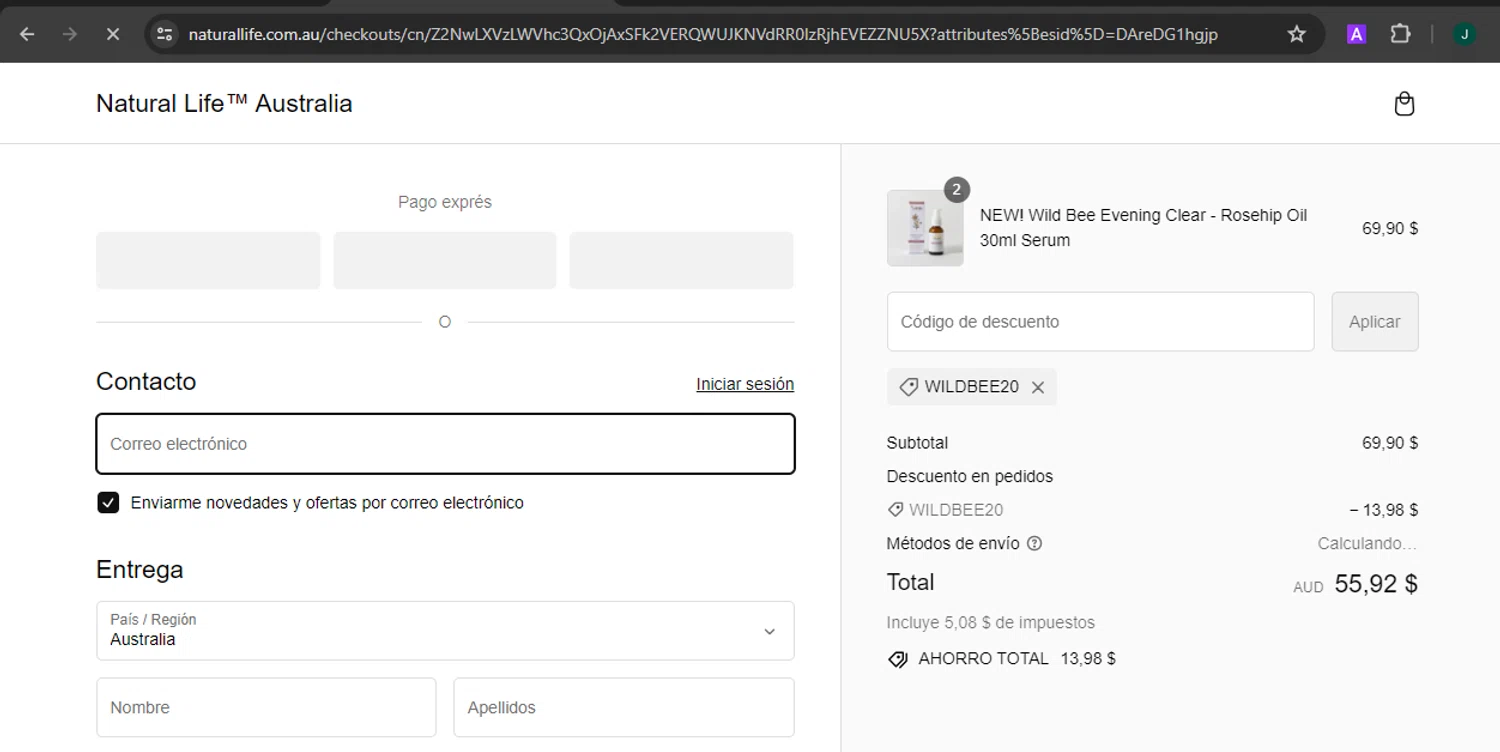Screen dimensions: 1500x752
Task: Click the Código de descuento input
Action: click(1100, 322)
